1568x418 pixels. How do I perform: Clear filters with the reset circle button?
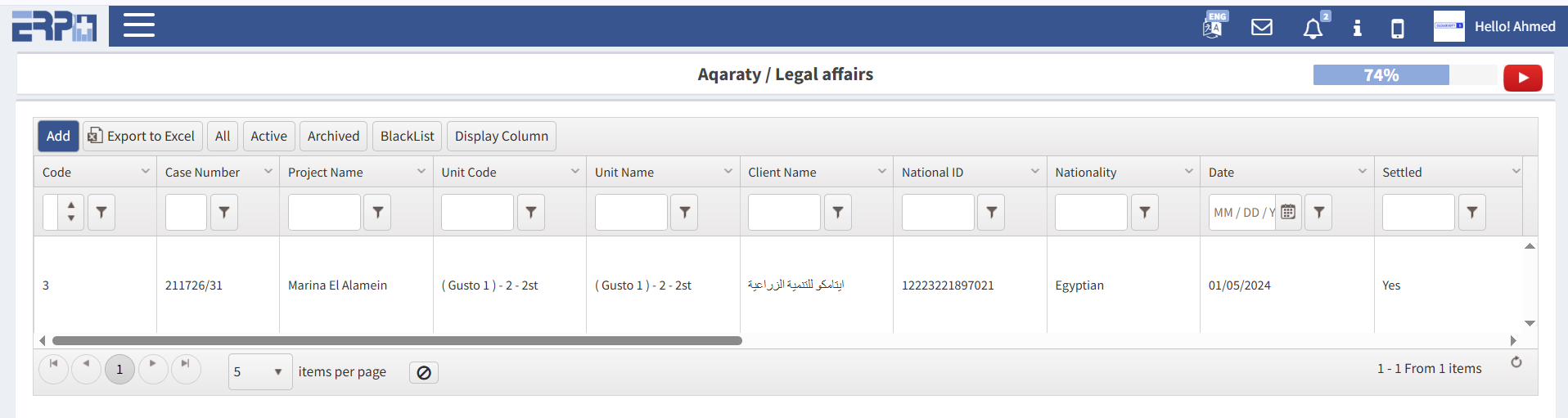[x=424, y=373]
